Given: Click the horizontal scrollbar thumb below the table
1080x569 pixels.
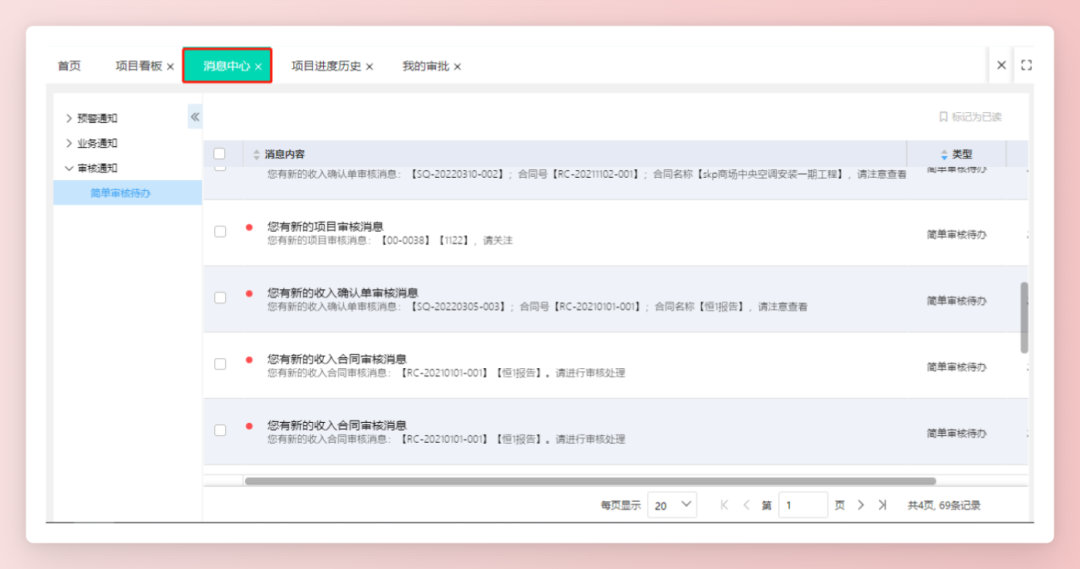Looking at the screenshot, I should [x=590, y=481].
